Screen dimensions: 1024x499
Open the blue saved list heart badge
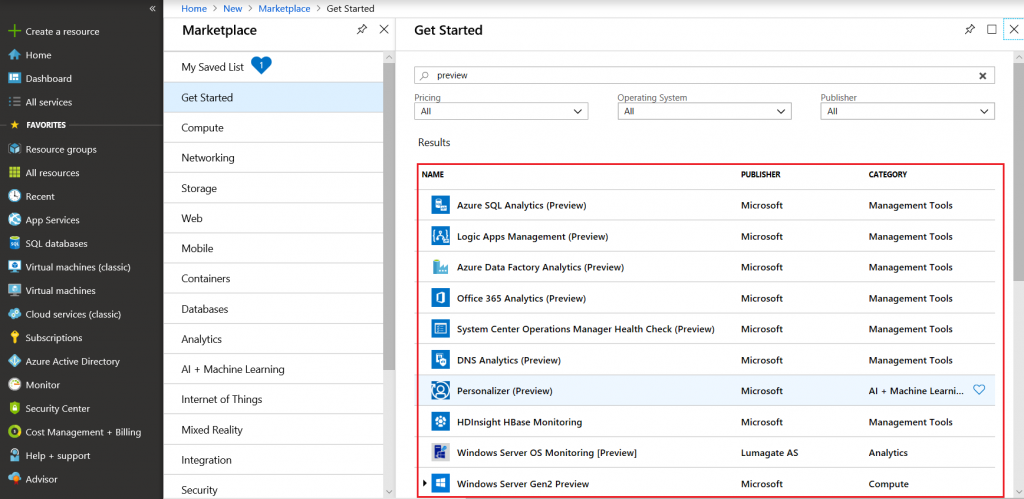coord(261,65)
